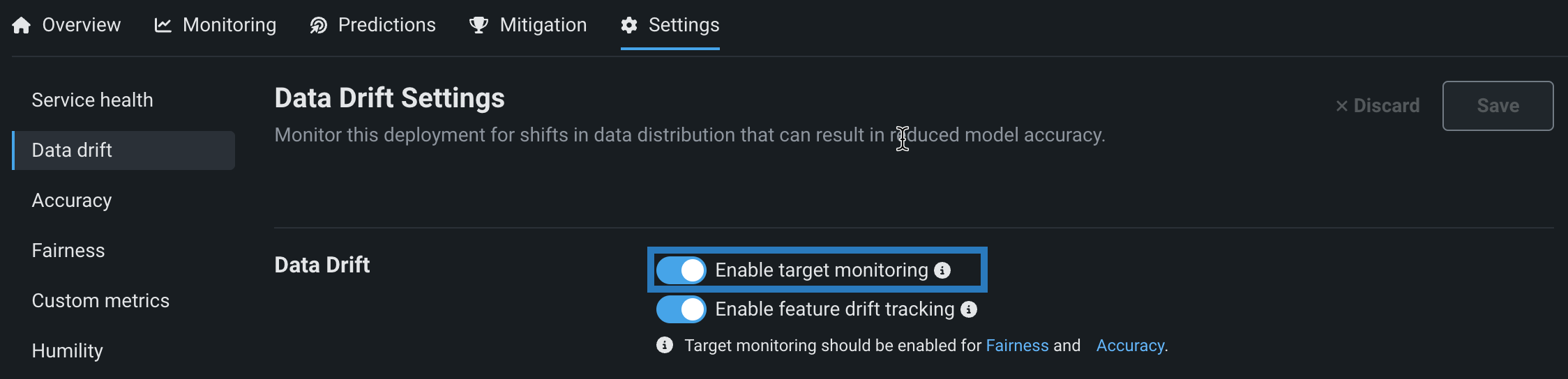This screenshot has height=379, width=1568.
Task: Switch to the Mitigation tab
Action: click(x=543, y=25)
